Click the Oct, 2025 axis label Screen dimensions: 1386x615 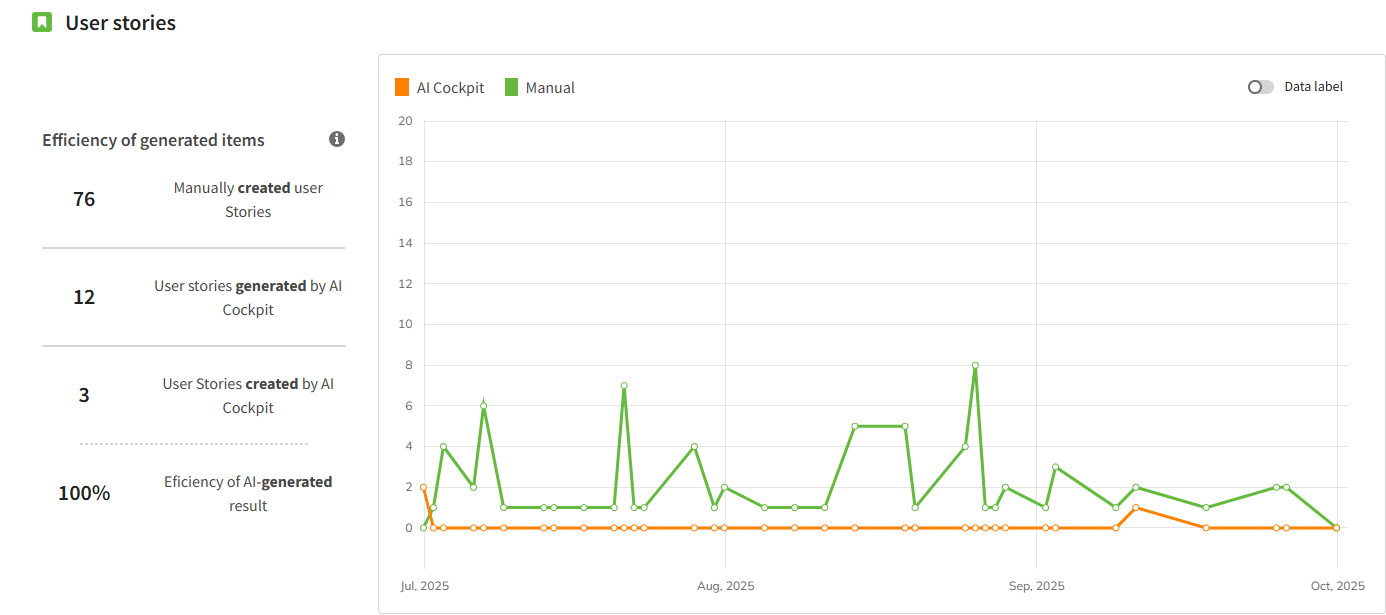coord(1337,586)
